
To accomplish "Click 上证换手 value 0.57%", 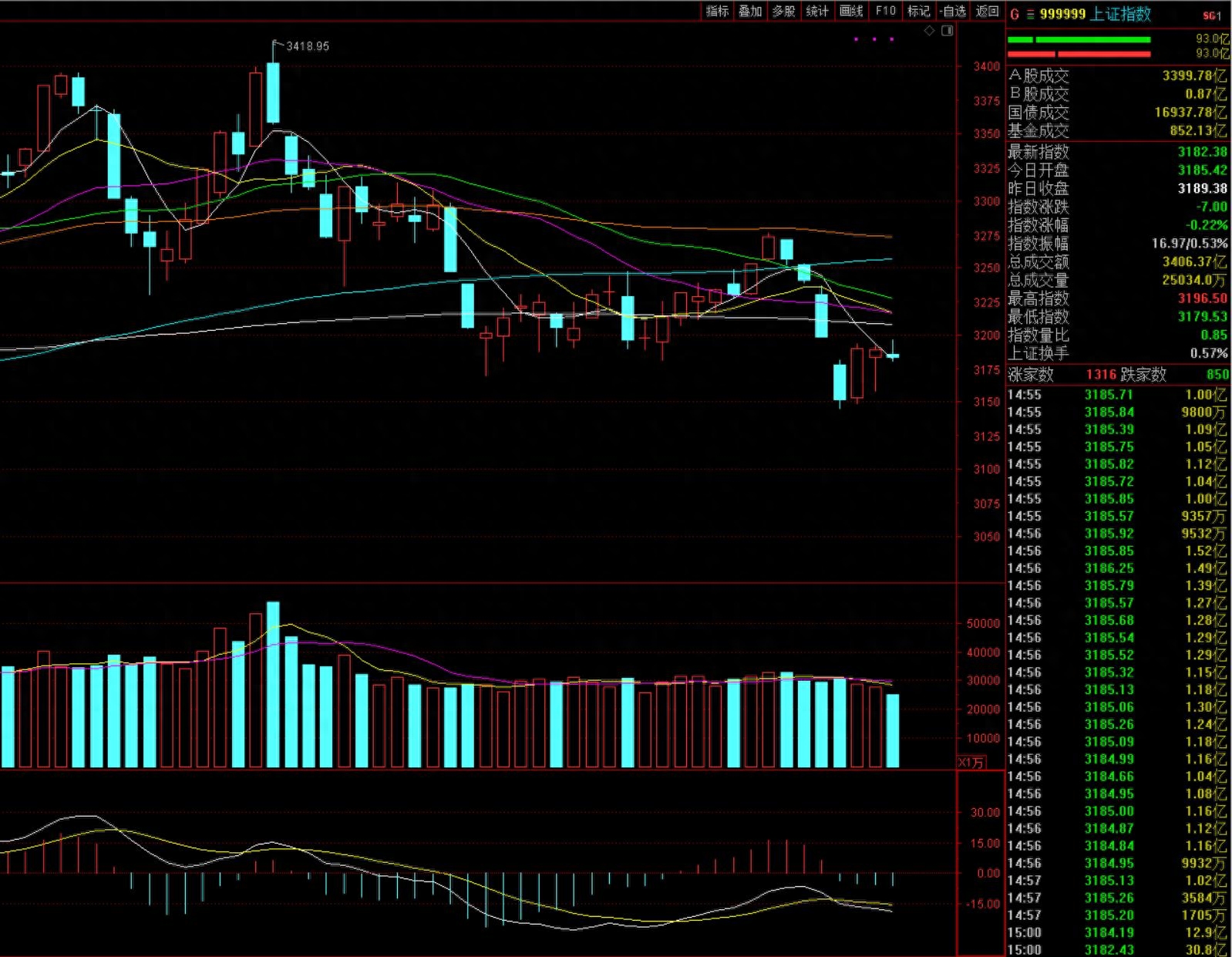I will tap(1209, 353).
